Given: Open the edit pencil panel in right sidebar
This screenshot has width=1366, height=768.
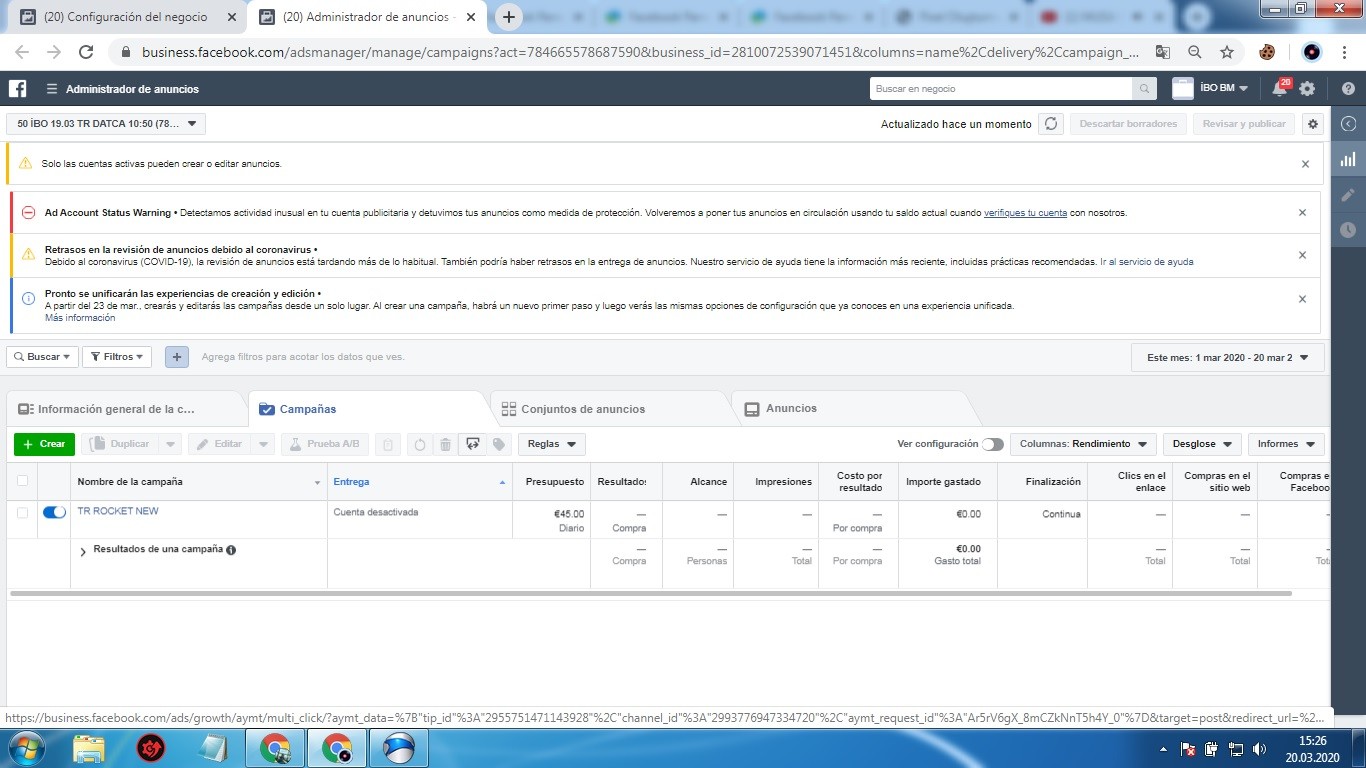Looking at the screenshot, I should [x=1348, y=195].
